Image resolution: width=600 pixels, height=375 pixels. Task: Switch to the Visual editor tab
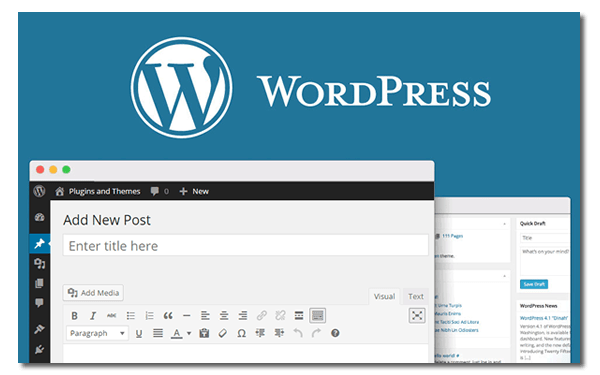pyautogui.click(x=384, y=297)
